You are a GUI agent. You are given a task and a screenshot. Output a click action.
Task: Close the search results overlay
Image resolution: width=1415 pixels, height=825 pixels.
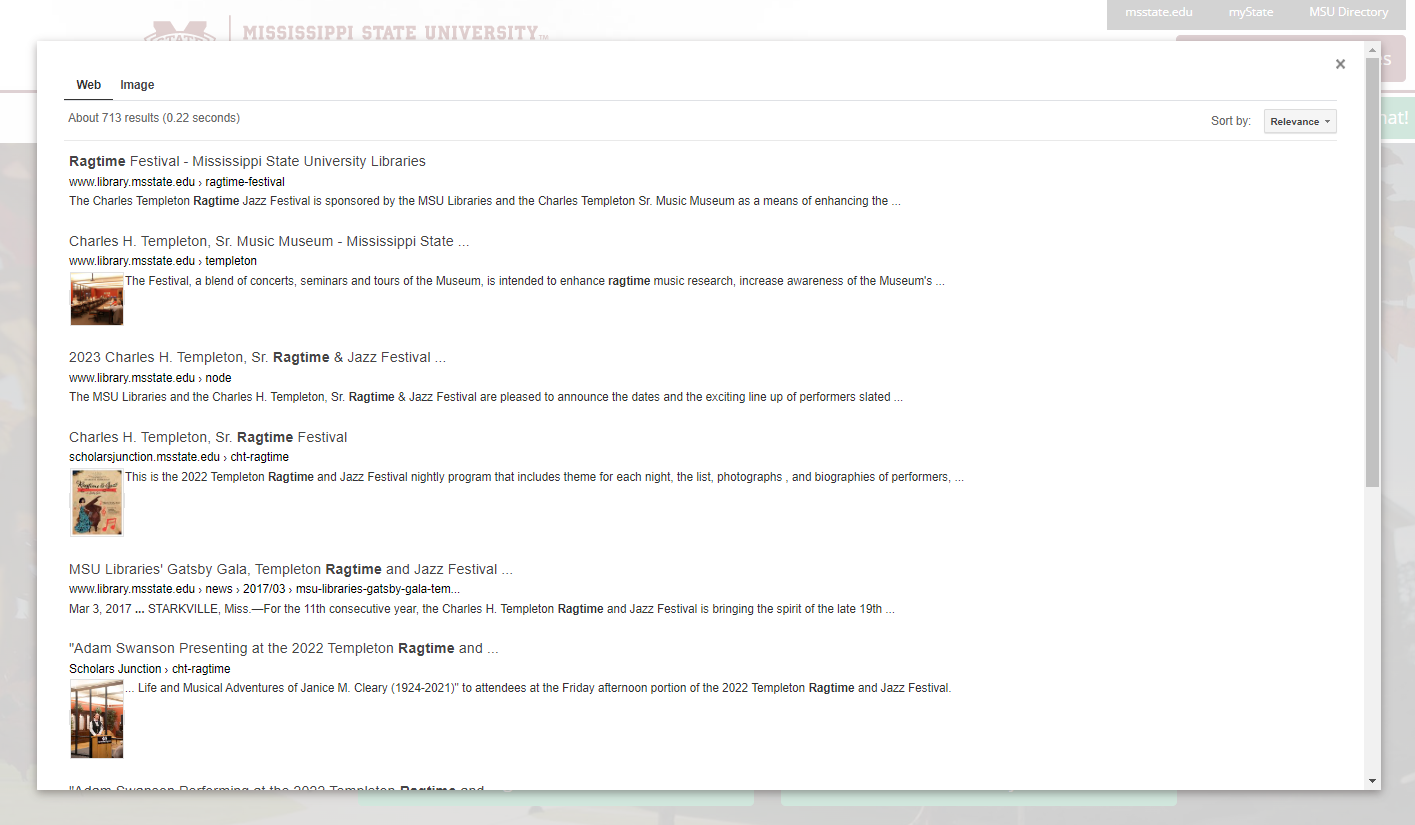pos(1340,64)
